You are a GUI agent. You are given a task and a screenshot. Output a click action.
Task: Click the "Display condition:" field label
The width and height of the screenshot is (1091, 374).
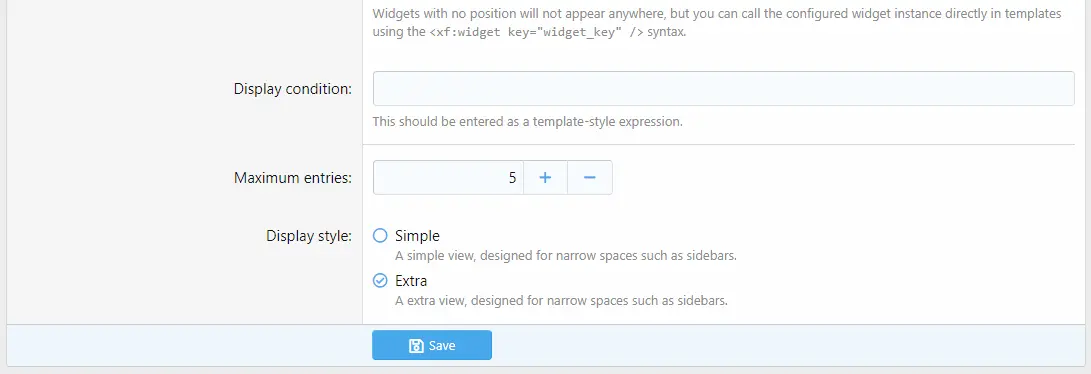(x=293, y=89)
